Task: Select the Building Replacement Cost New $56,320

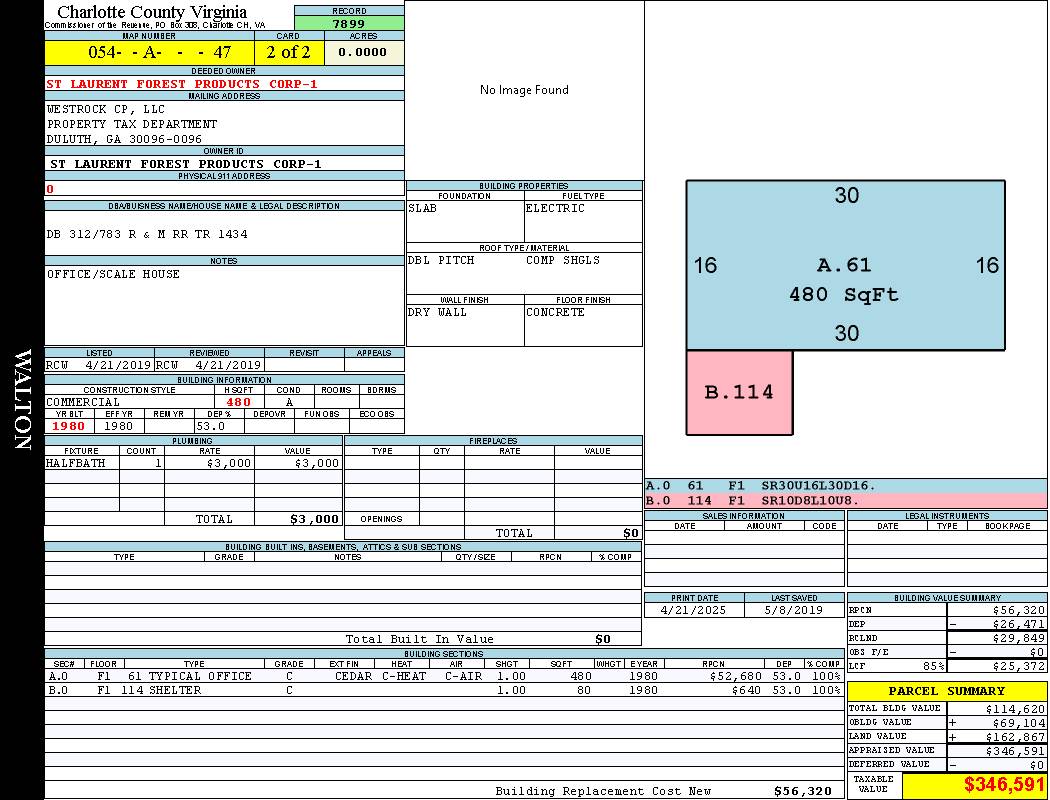Action: coord(802,791)
